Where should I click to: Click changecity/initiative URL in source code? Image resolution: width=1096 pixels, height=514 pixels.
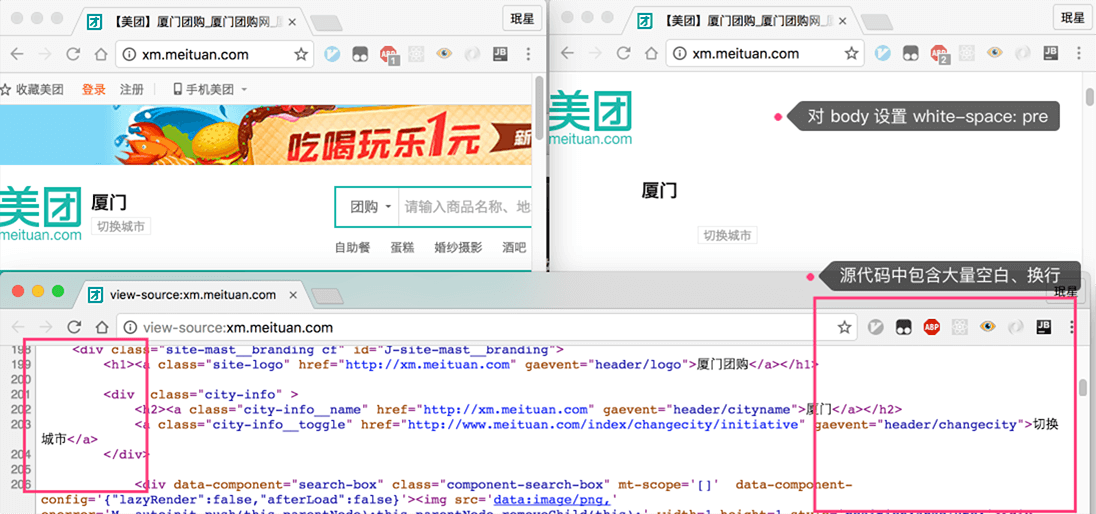tap(603, 424)
